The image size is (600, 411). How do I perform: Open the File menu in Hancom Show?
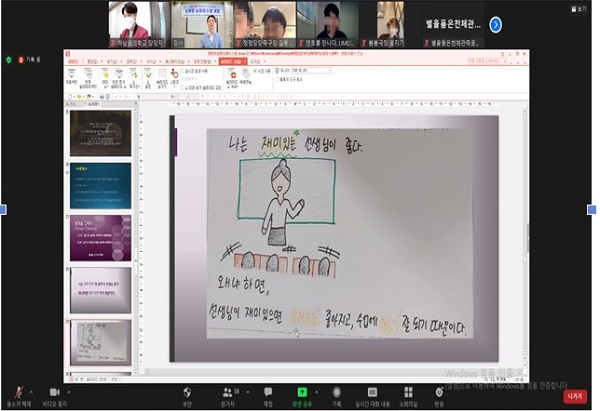[x=73, y=61]
